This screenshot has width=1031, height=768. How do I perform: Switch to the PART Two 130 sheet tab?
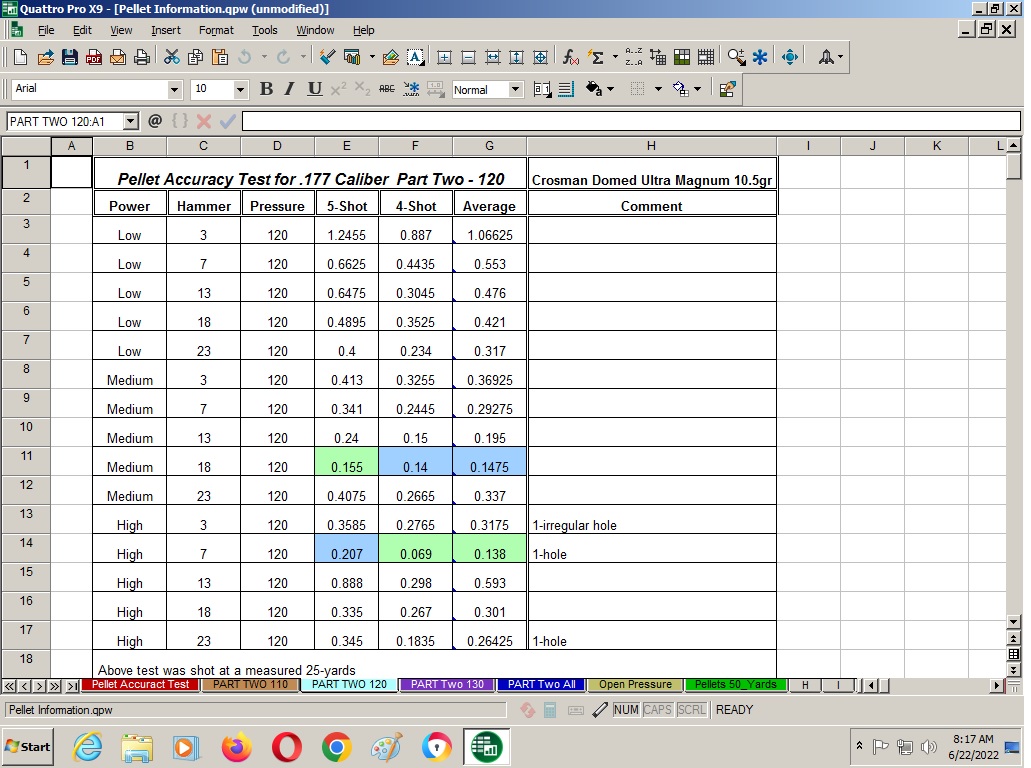(447, 684)
